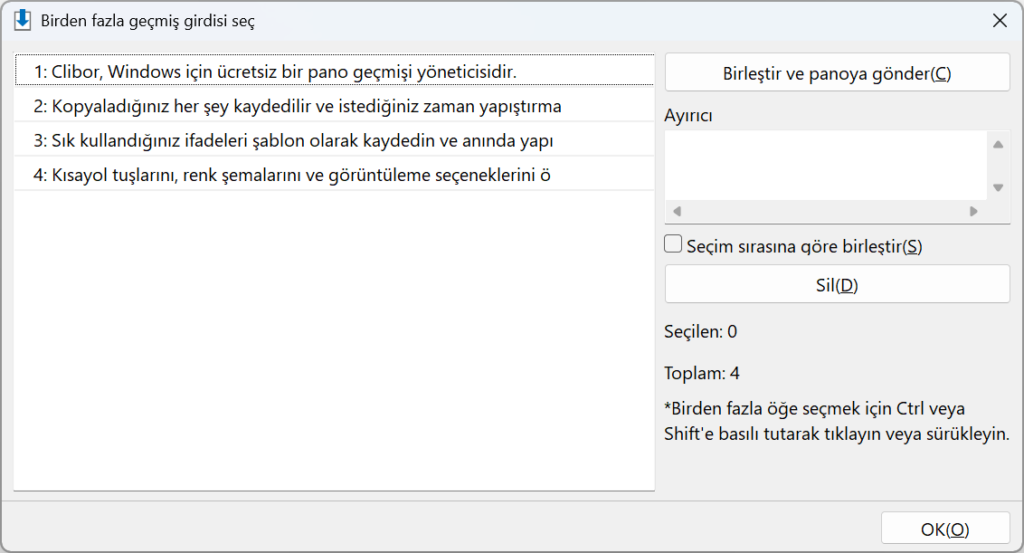
Task: Click the Ayırıcı label
Action: 688,116
